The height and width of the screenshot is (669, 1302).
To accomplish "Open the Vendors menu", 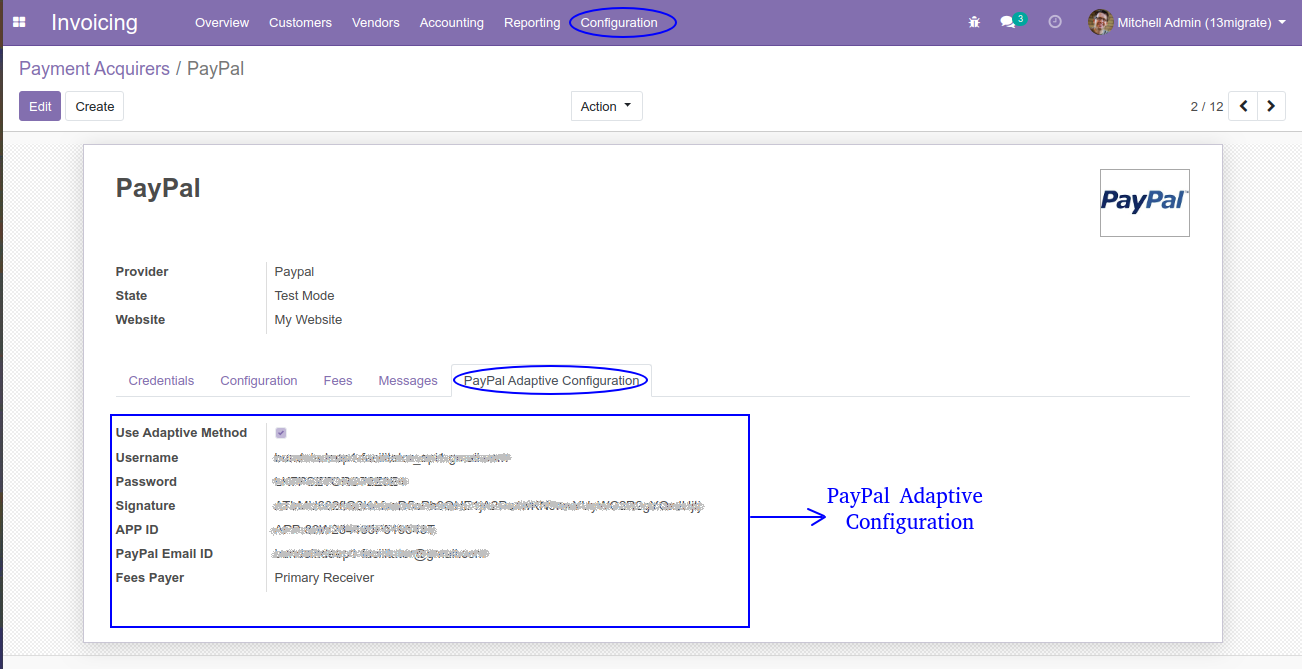I will [x=376, y=22].
